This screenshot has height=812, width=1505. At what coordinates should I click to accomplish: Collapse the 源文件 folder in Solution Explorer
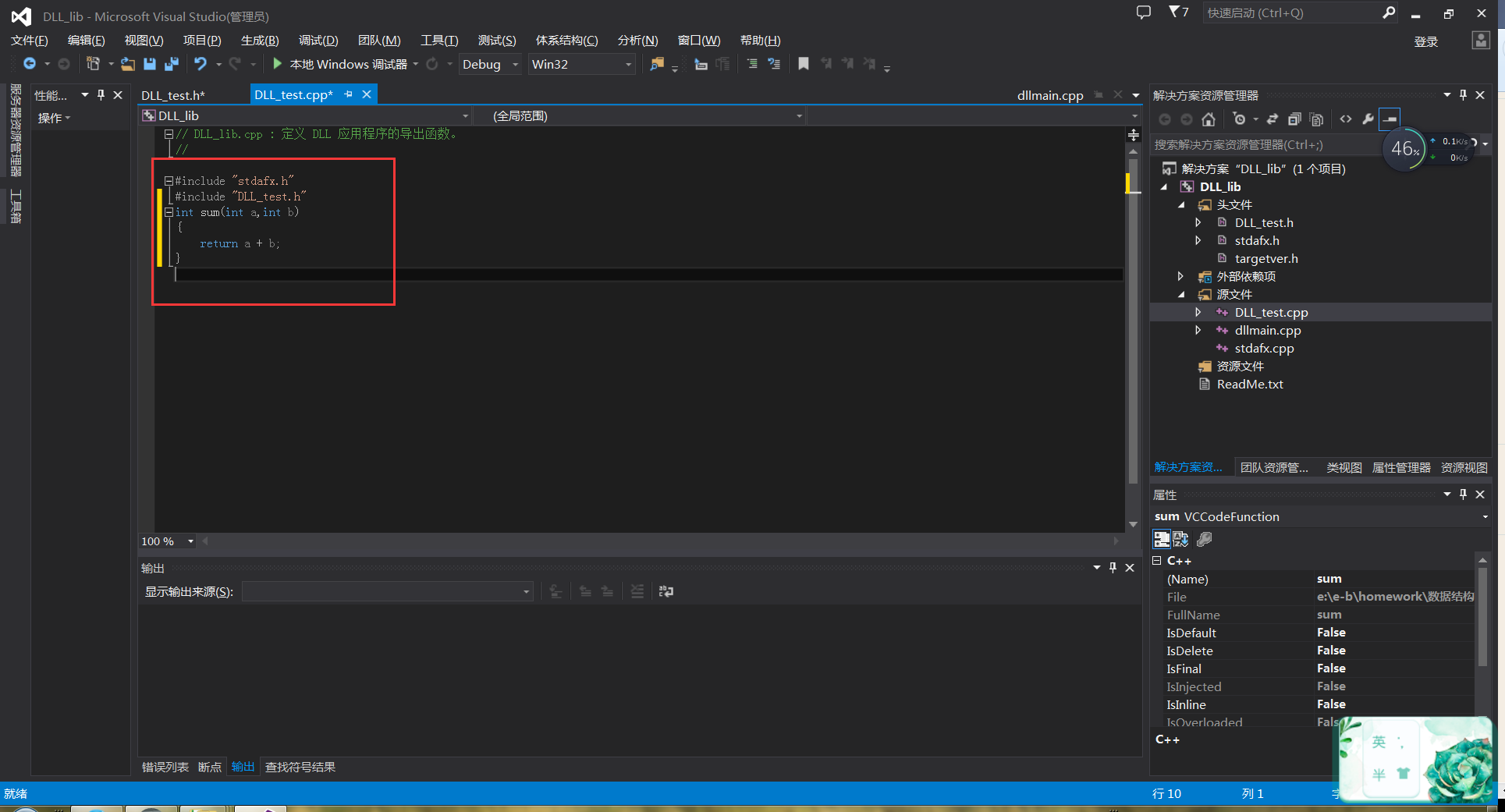tap(1181, 294)
